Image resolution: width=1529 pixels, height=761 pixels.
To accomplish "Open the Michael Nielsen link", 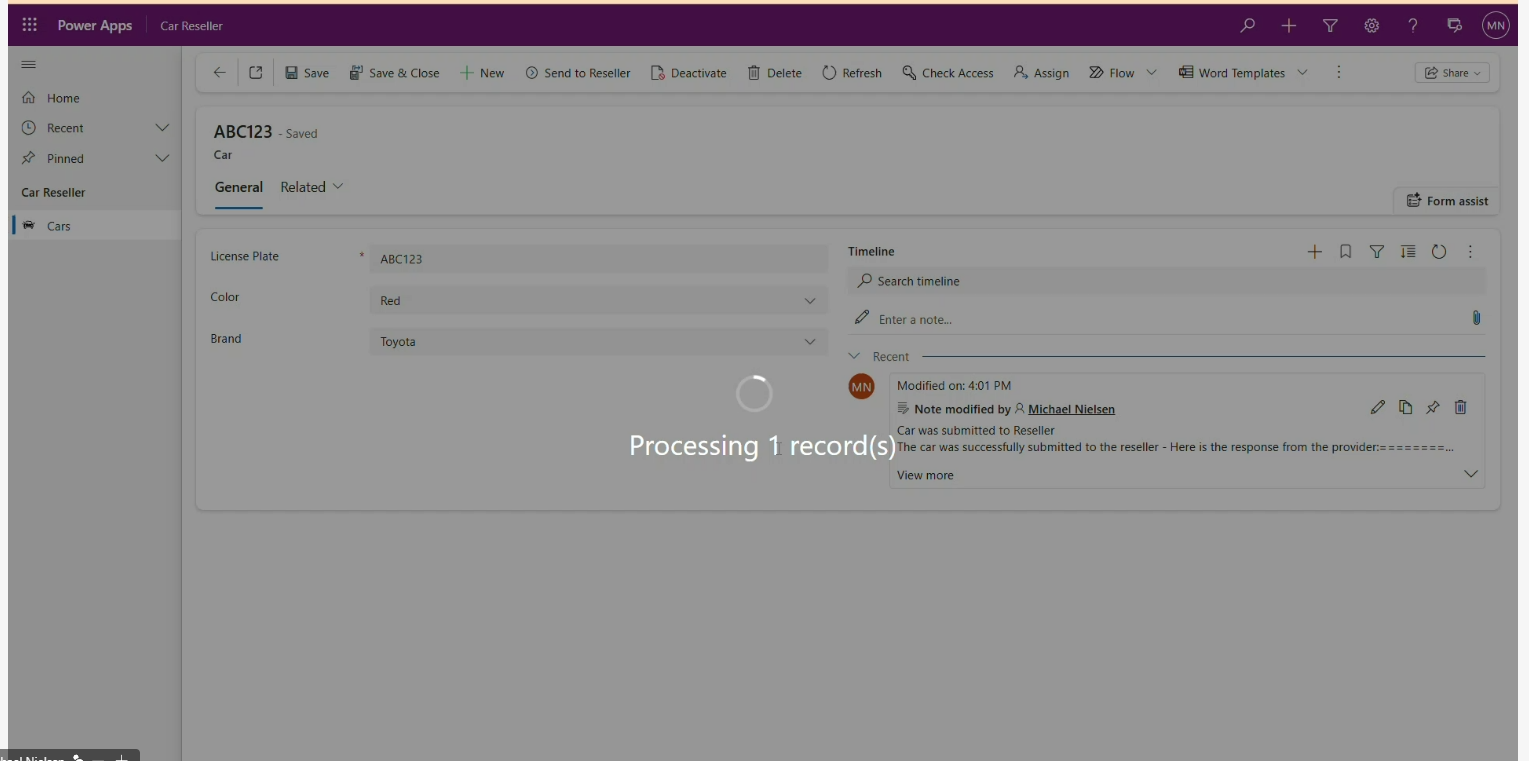I will click(x=1071, y=409).
